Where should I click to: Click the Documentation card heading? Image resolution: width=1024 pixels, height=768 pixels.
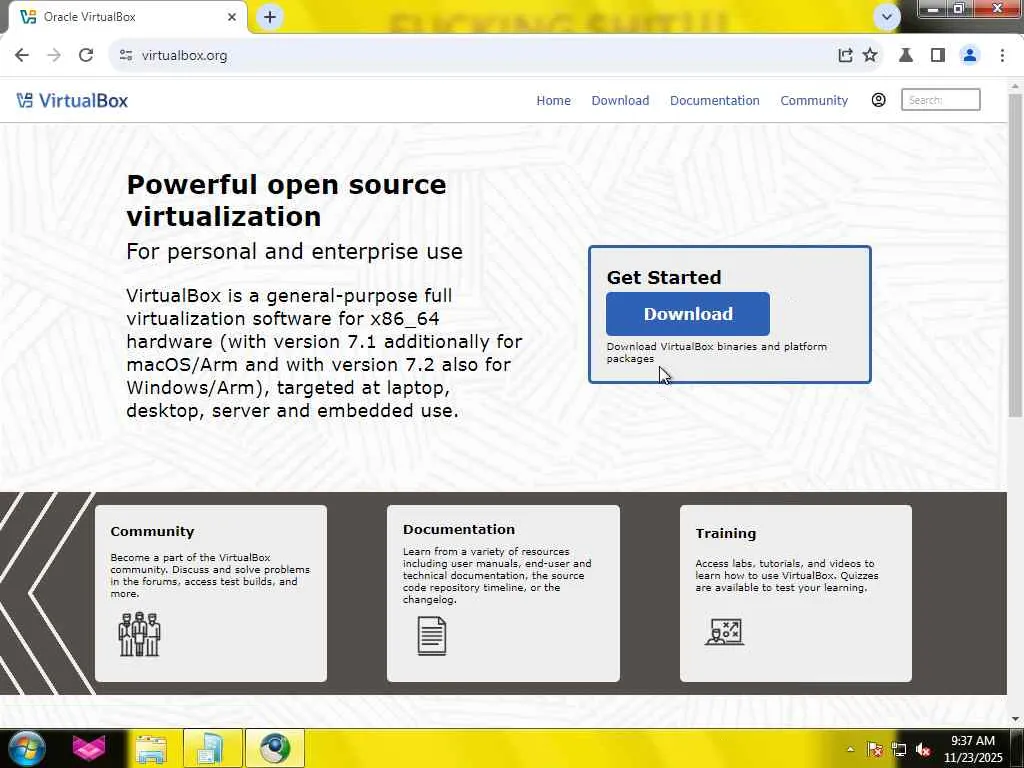coord(458,530)
